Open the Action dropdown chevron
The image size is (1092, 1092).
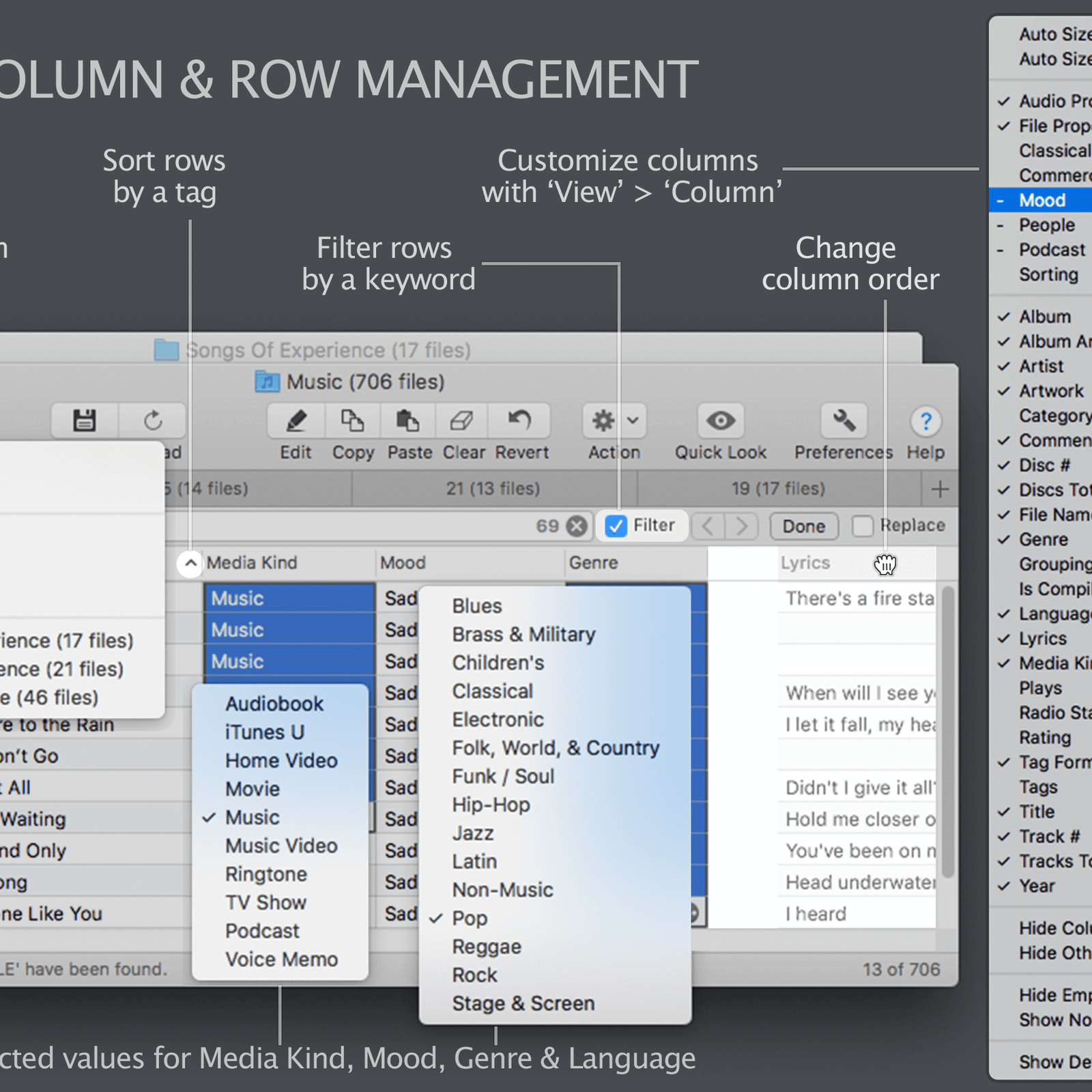click(633, 420)
